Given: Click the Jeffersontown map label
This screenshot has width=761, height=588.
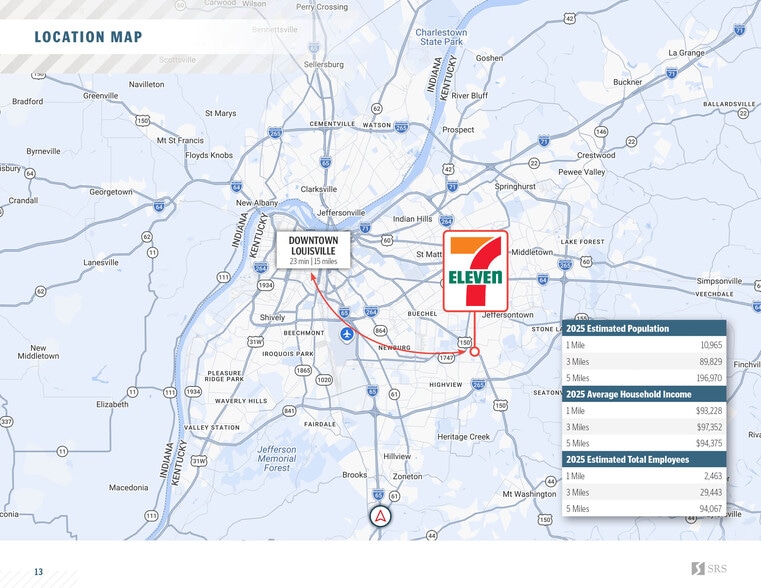Looking at the screenshot, I should pos(508,315).
